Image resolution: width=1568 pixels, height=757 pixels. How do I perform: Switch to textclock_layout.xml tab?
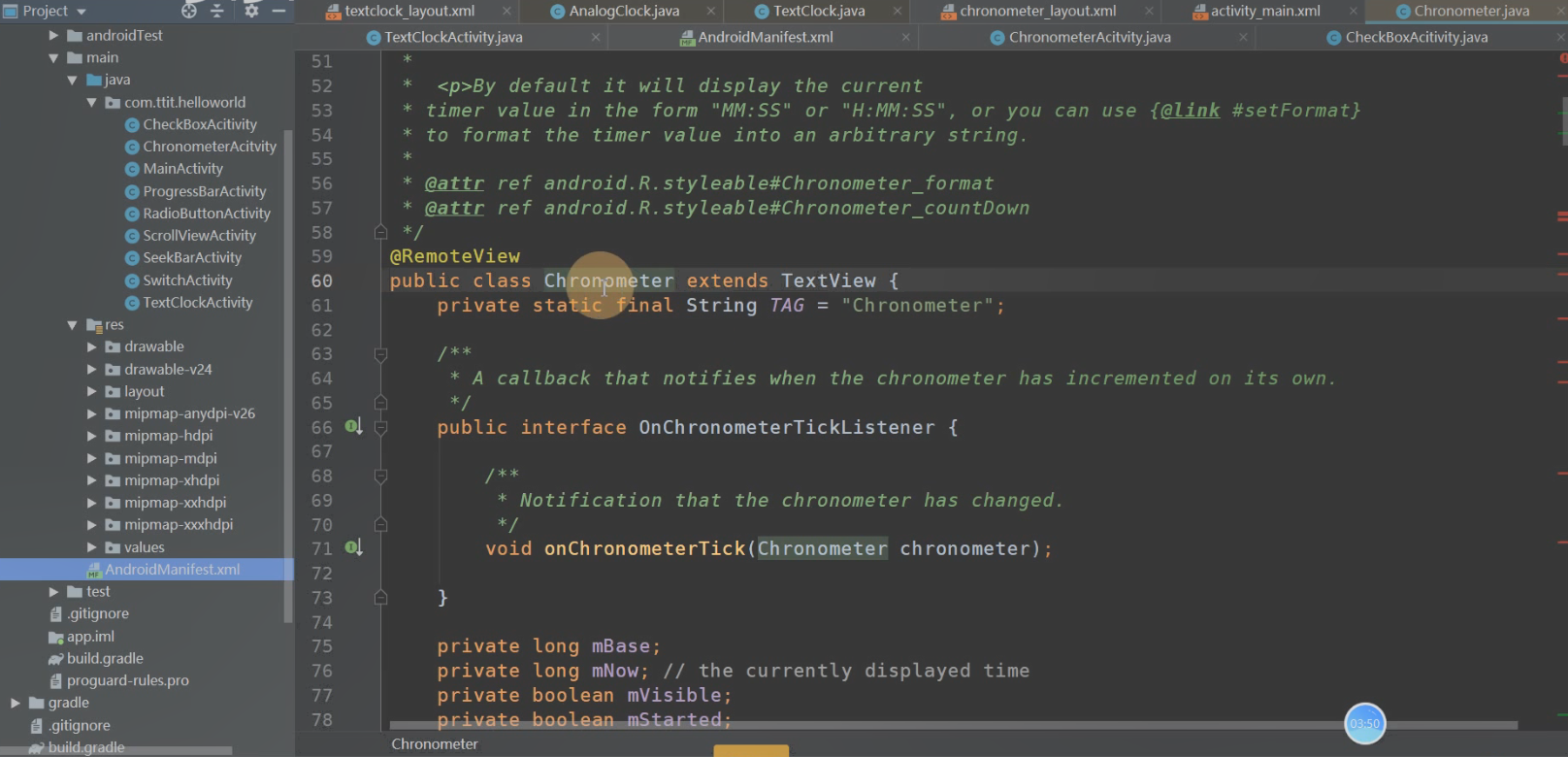click(x=409, y=11)
